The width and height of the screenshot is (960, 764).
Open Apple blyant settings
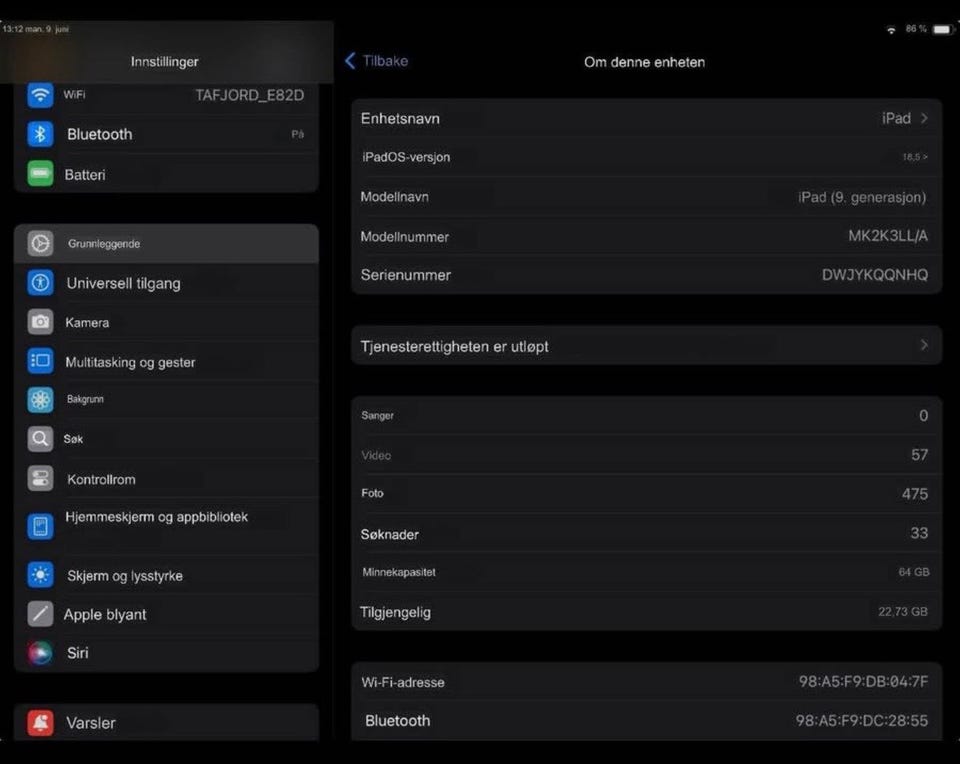click(167, 614)
